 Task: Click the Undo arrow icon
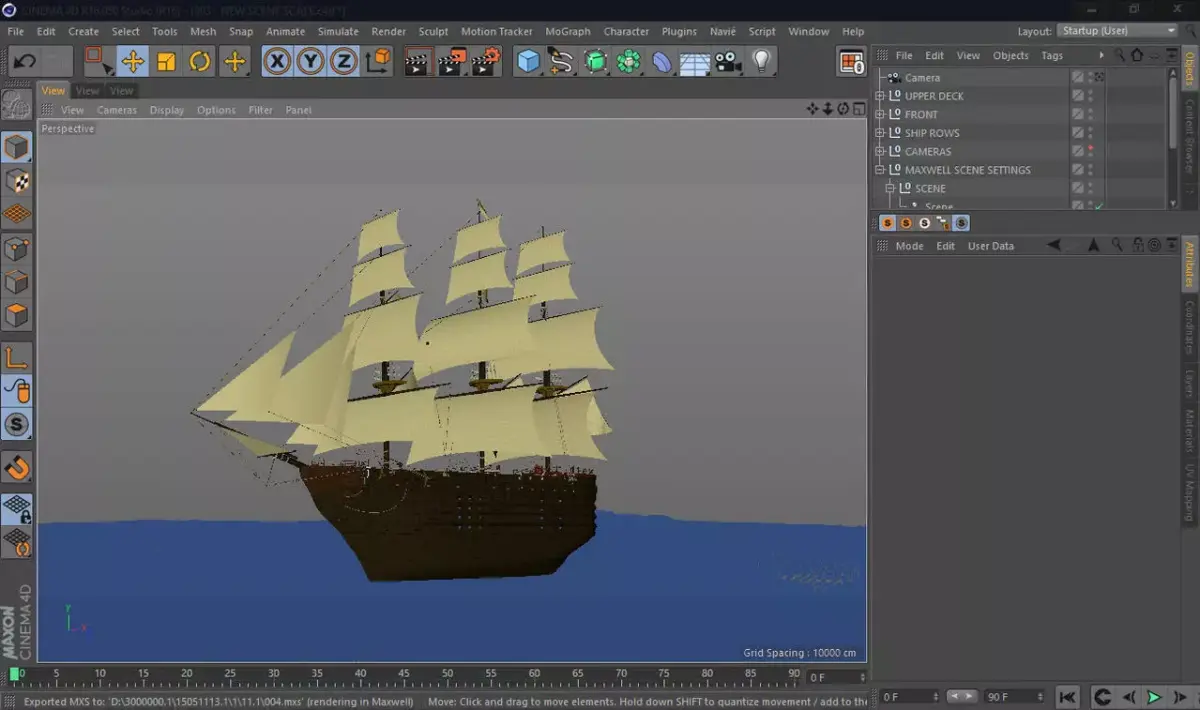point(24,62)
